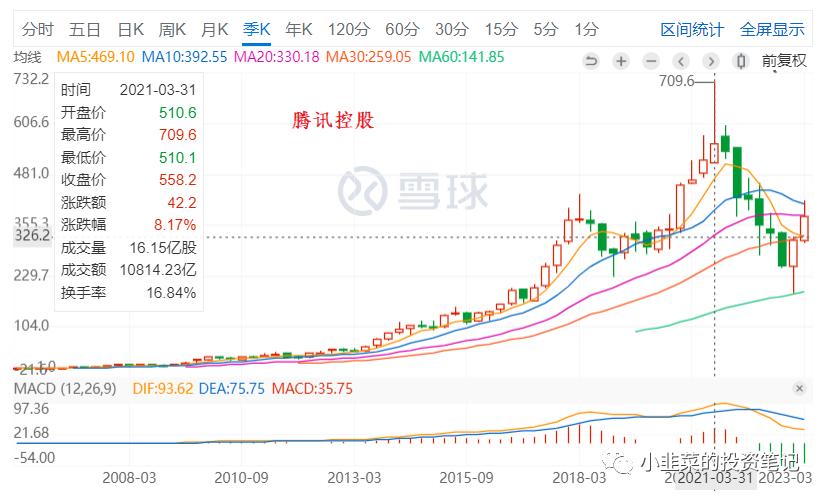The width and height of the screenshot is (826, 498).
Task: Move chart right with the arrow icon
Action: pyautogui.click(x=711, y=62)
